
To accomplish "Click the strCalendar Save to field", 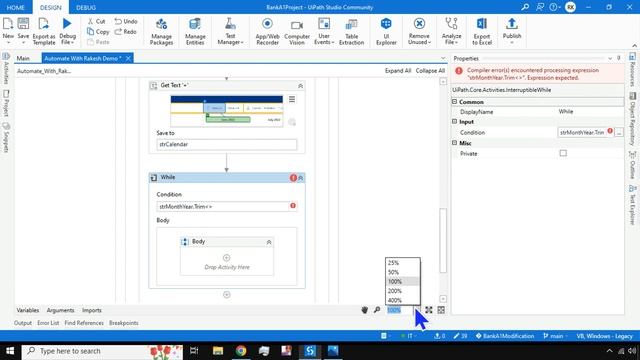I will 227,144.
